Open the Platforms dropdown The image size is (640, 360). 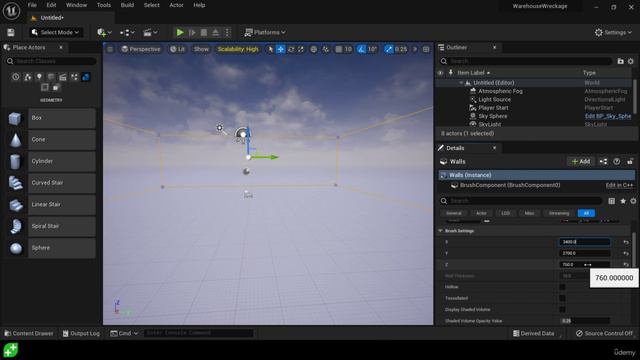(264, 32)
